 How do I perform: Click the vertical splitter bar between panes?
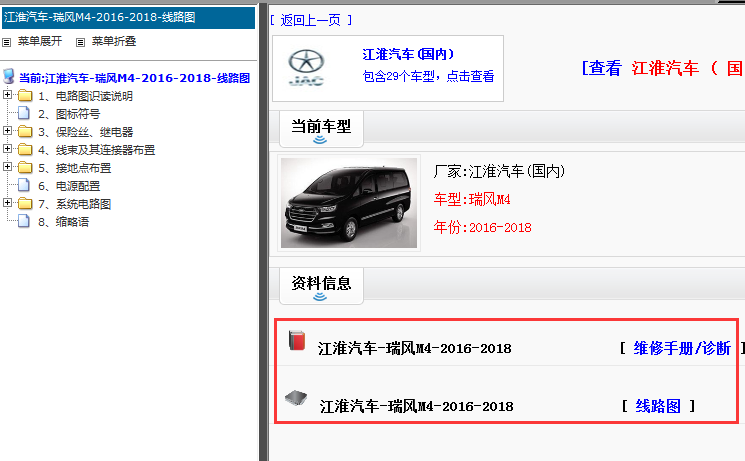tap(264, 232)
